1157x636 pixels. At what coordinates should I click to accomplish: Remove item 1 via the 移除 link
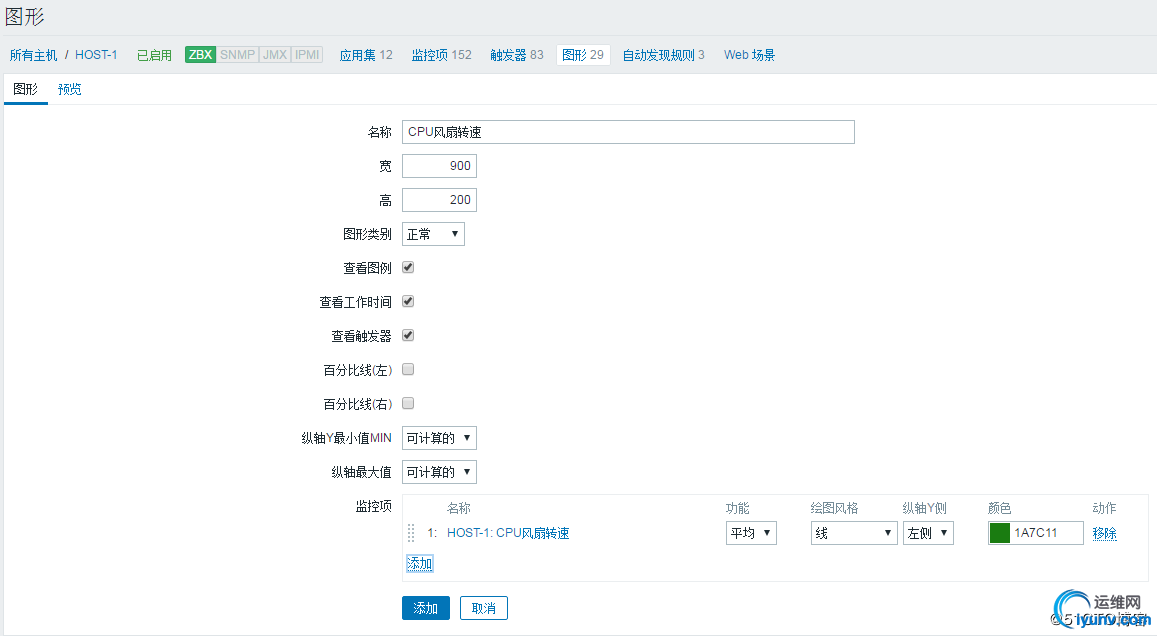[x=1103, y=533]
